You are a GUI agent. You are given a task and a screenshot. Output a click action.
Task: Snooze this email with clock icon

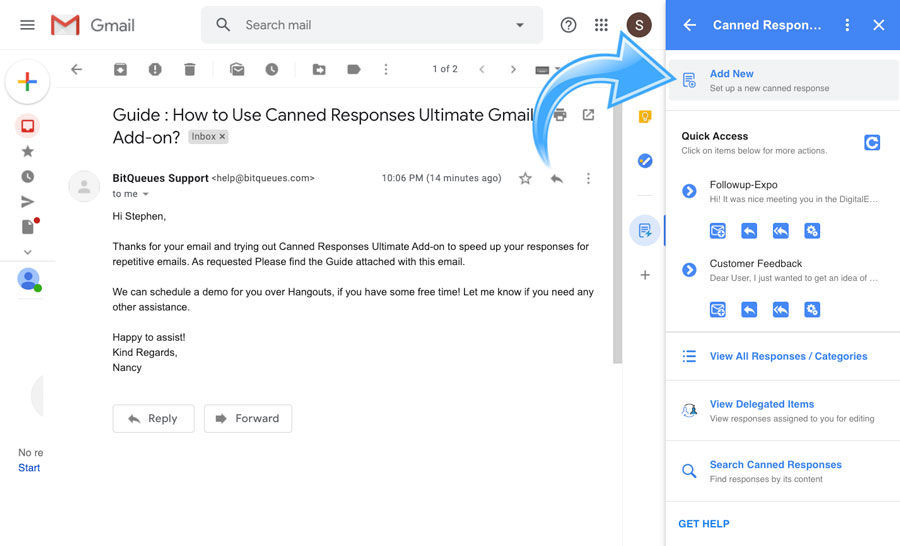click(272, 69)
